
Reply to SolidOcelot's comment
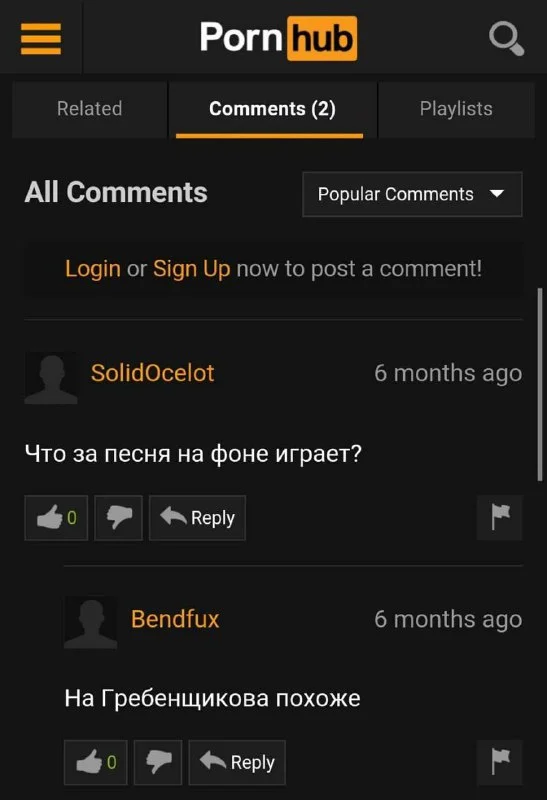coord(197,517)
